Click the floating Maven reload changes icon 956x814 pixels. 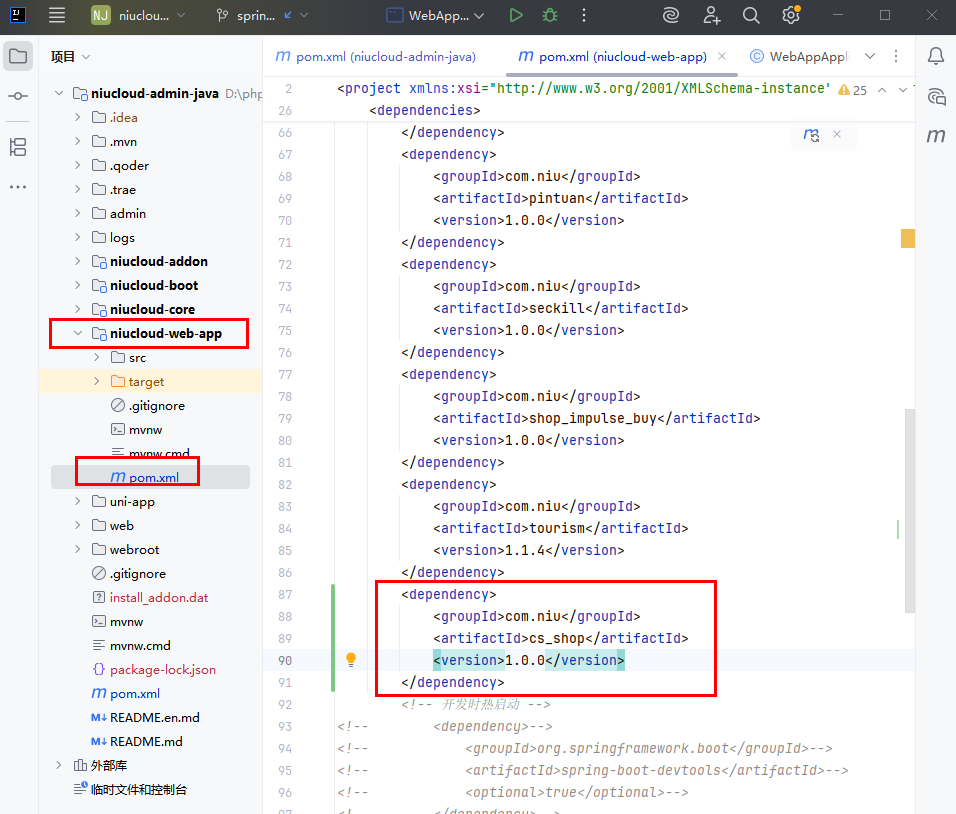point(811,134)
